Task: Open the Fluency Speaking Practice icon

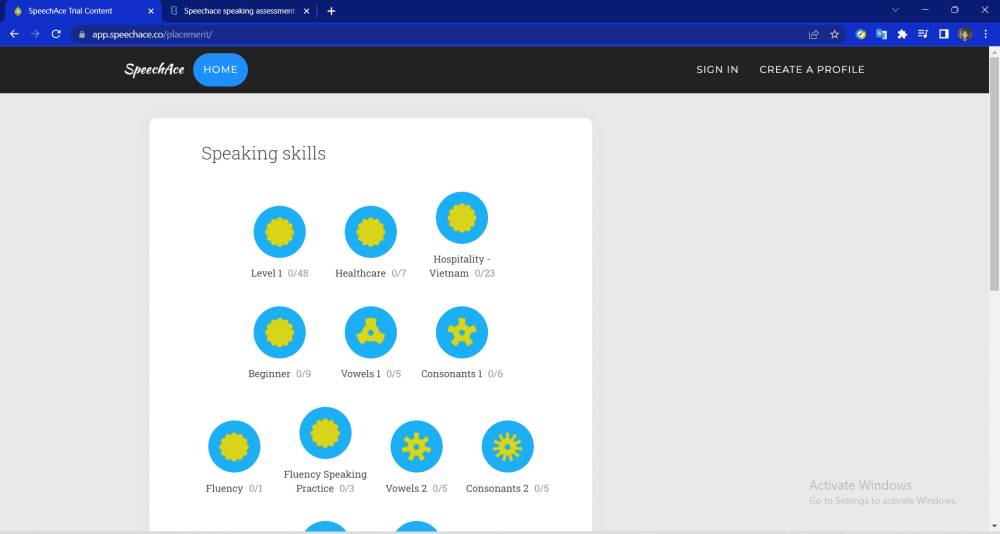Action: [x=325, y=433]
